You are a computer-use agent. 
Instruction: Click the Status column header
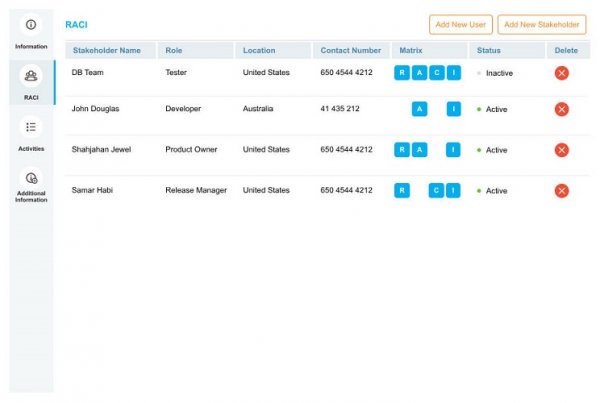coord(489,50)
